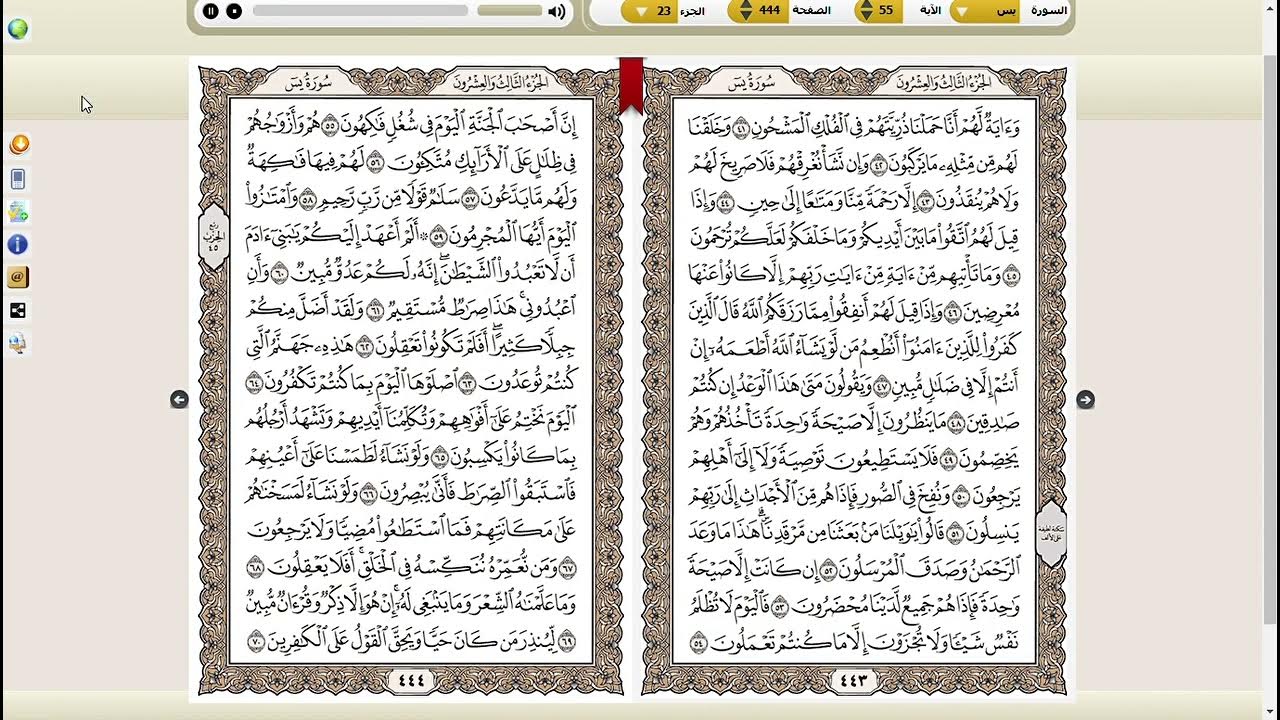Viewport: 1280px width, 720px height.
Task: Click the Hizb 45 marker on page margin
Action: coord(213,236)
